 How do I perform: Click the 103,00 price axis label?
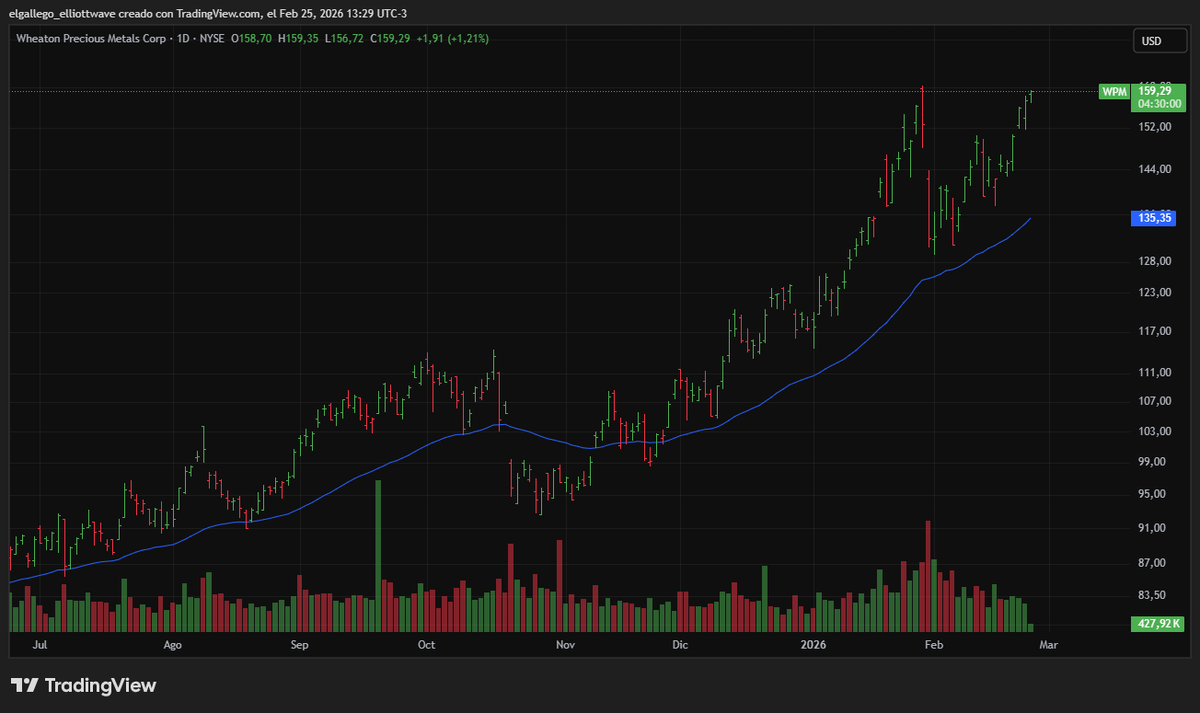[x=1154, y=431]
